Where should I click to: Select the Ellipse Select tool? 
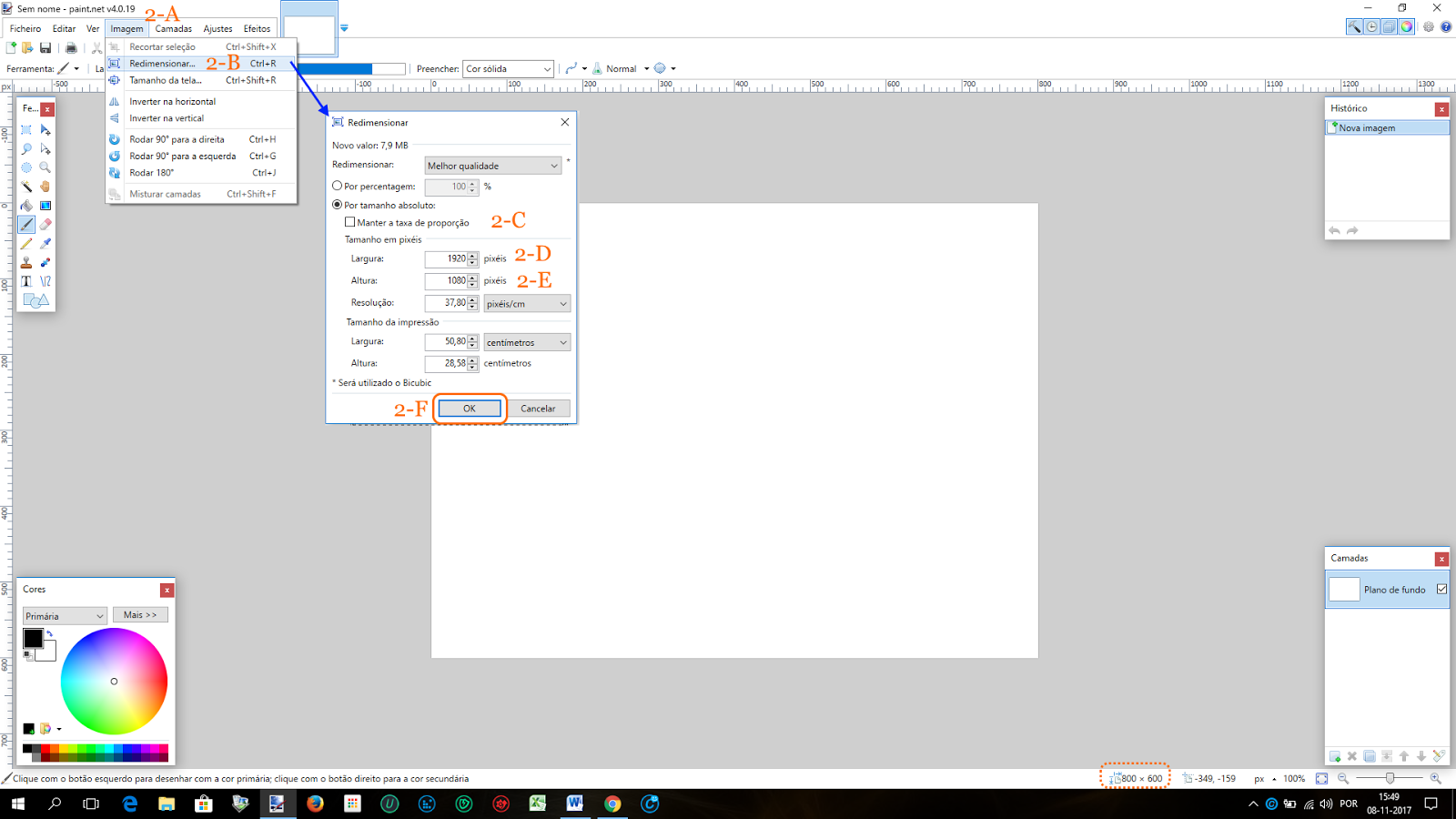tap(26, 167)
